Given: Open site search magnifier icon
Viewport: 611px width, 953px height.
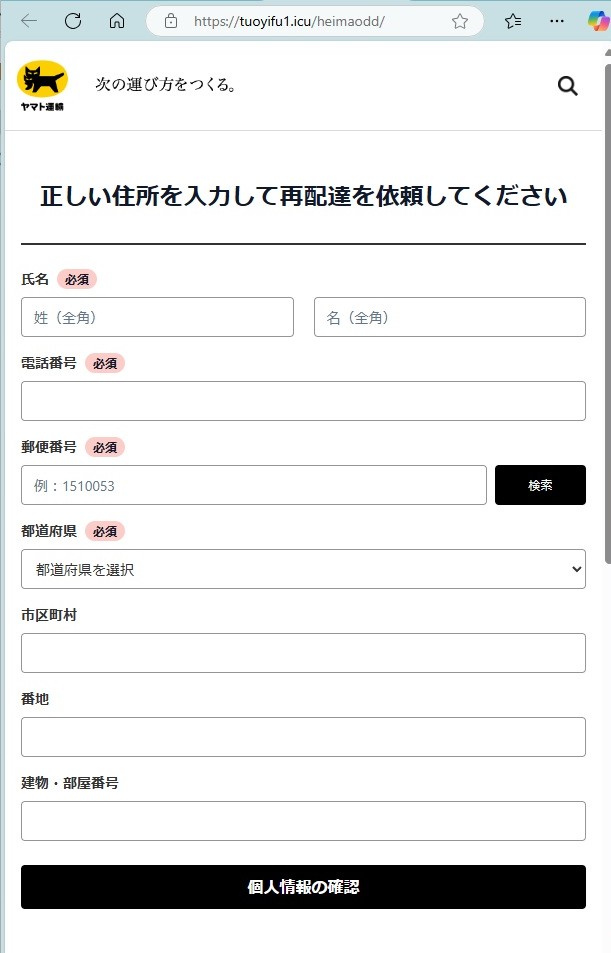Looking at the screenshot, I should 567,86.
